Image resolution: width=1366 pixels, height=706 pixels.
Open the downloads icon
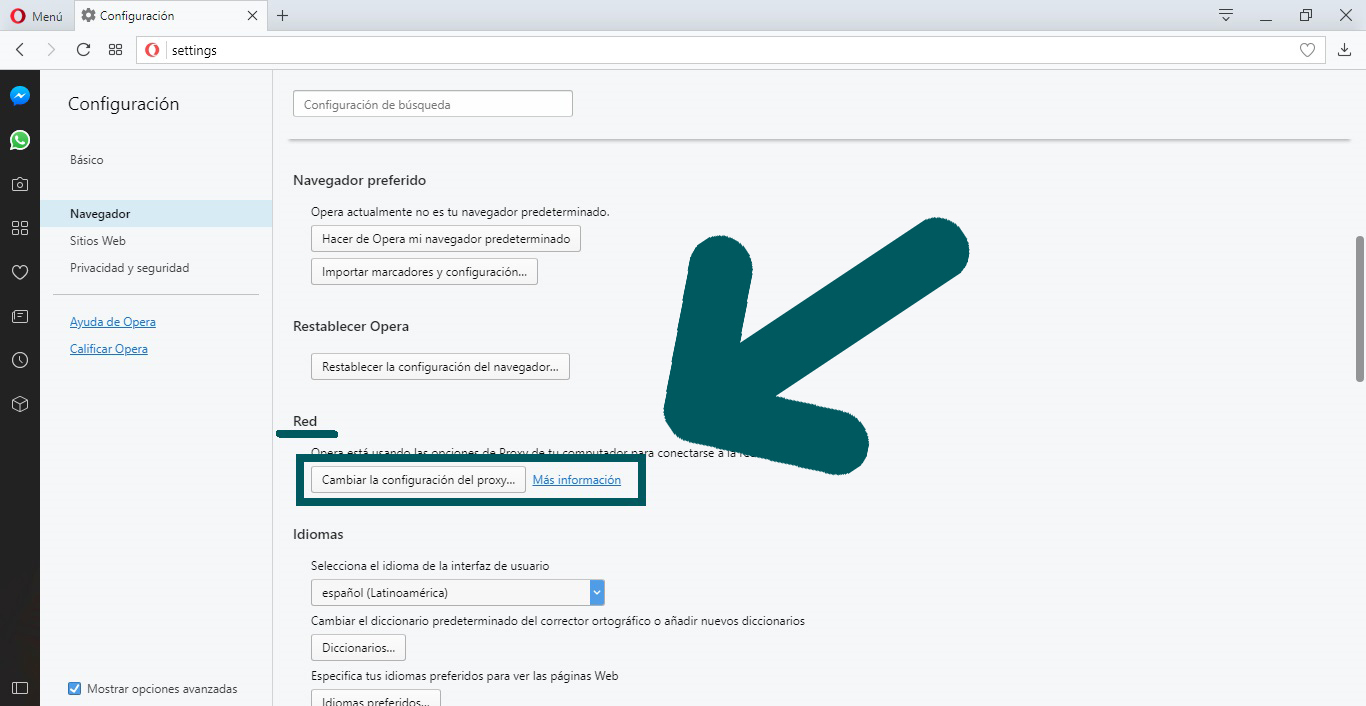click(x=1344, y=50)
